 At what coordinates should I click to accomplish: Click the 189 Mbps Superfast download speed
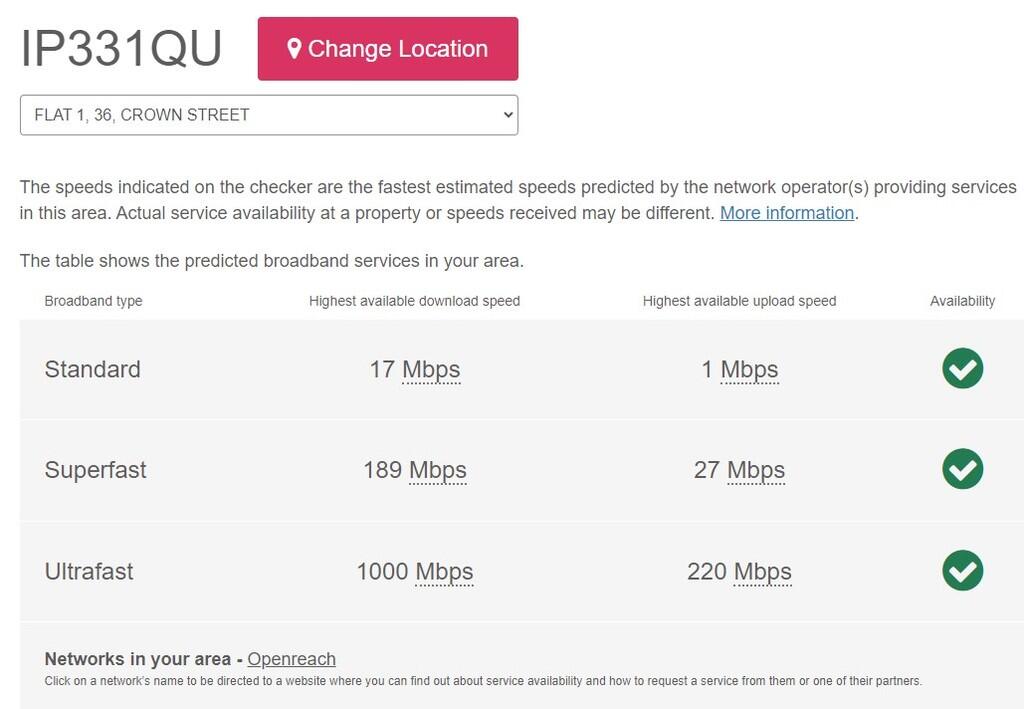click(413, 470)
